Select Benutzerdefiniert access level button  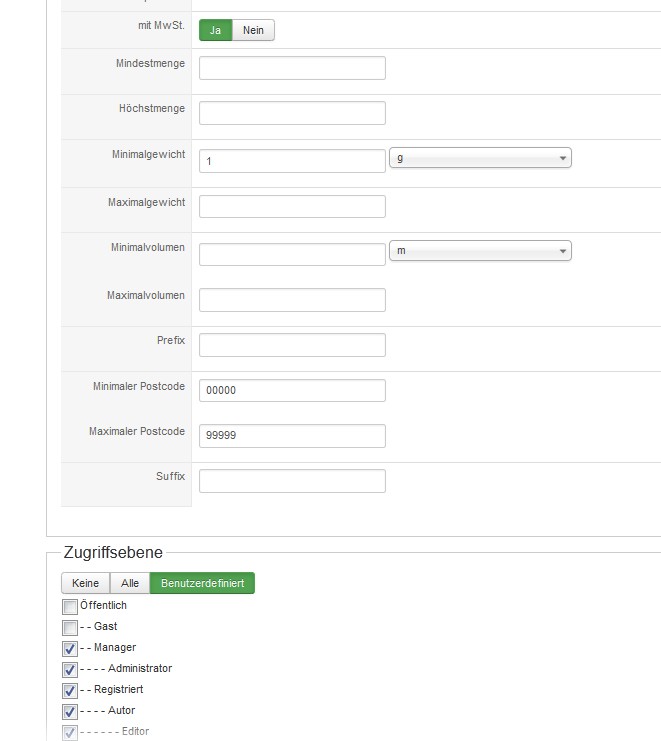click(x=202, y=583)
